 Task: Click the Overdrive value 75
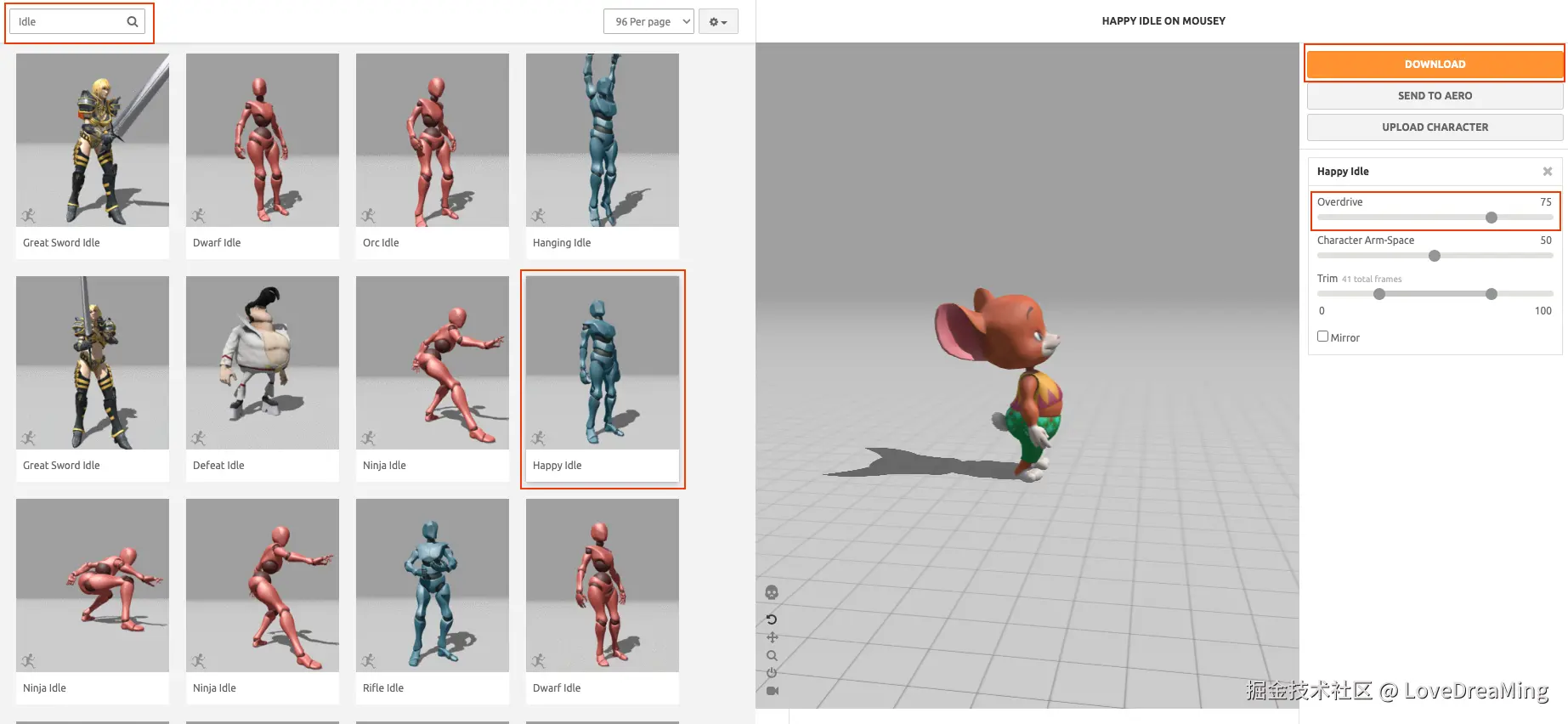tap(1546, 202)
